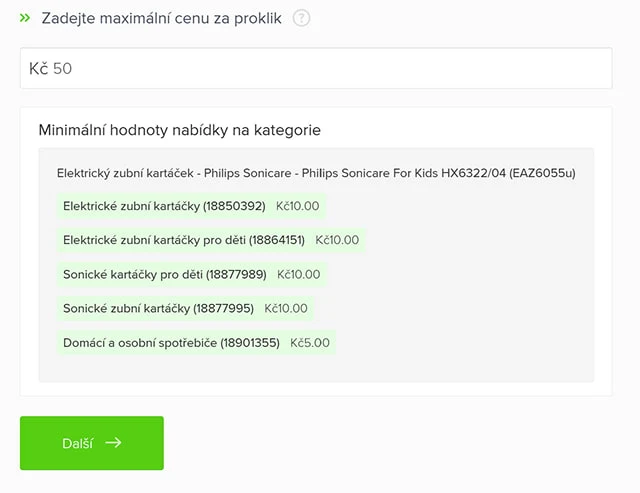
Task: Click Kč5.00 bid beside Domácí a osobní spotřebiče
Action: [310, 342]
